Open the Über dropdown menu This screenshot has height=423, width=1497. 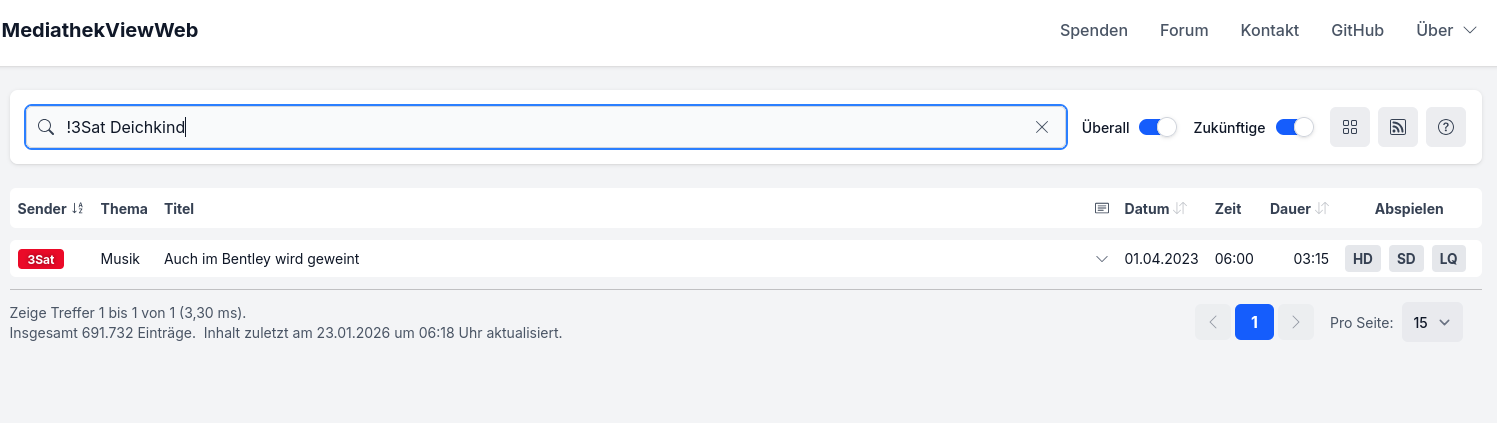[x=1446, y=30]
